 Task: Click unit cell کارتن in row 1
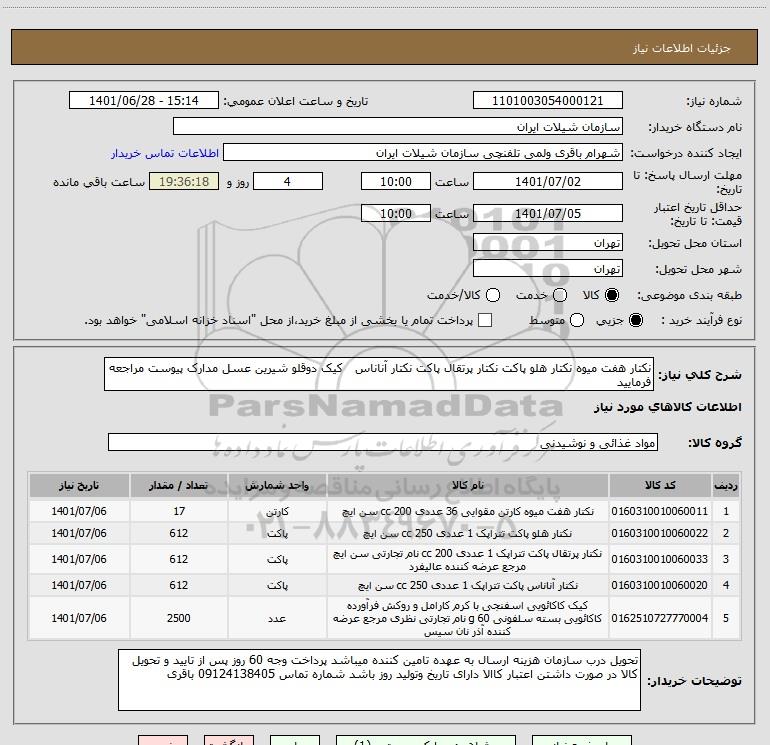point(277,511)
